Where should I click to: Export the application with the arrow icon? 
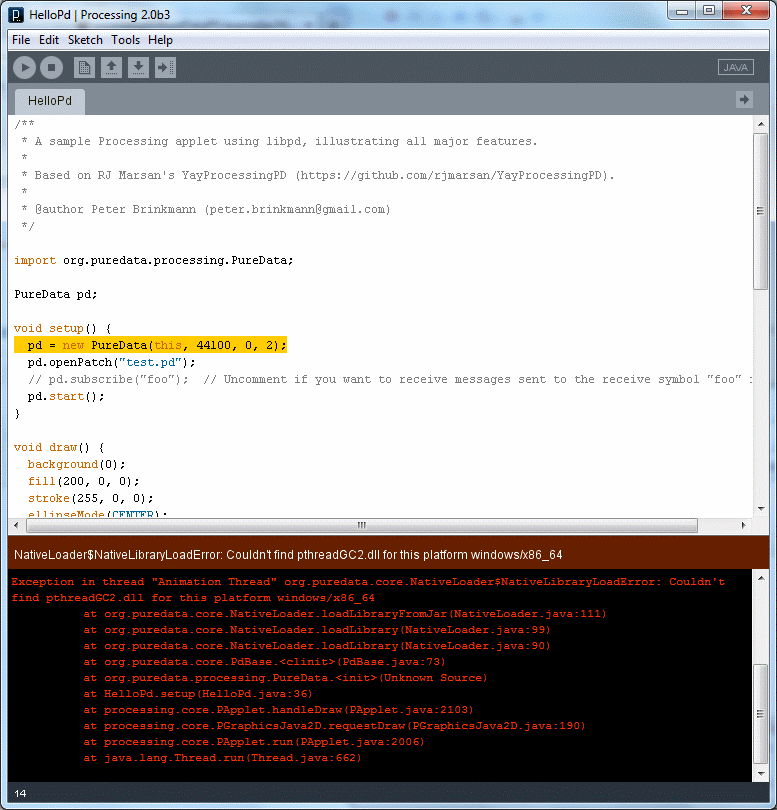click(165, 68)
